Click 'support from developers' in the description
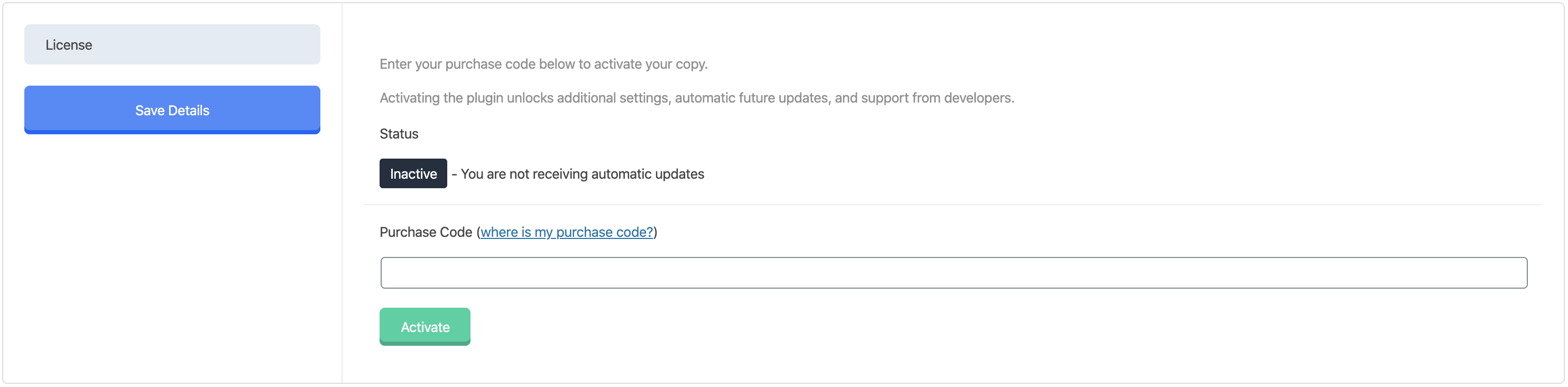The width and height of the screenshot is (1568, 387). pos(937,98)
